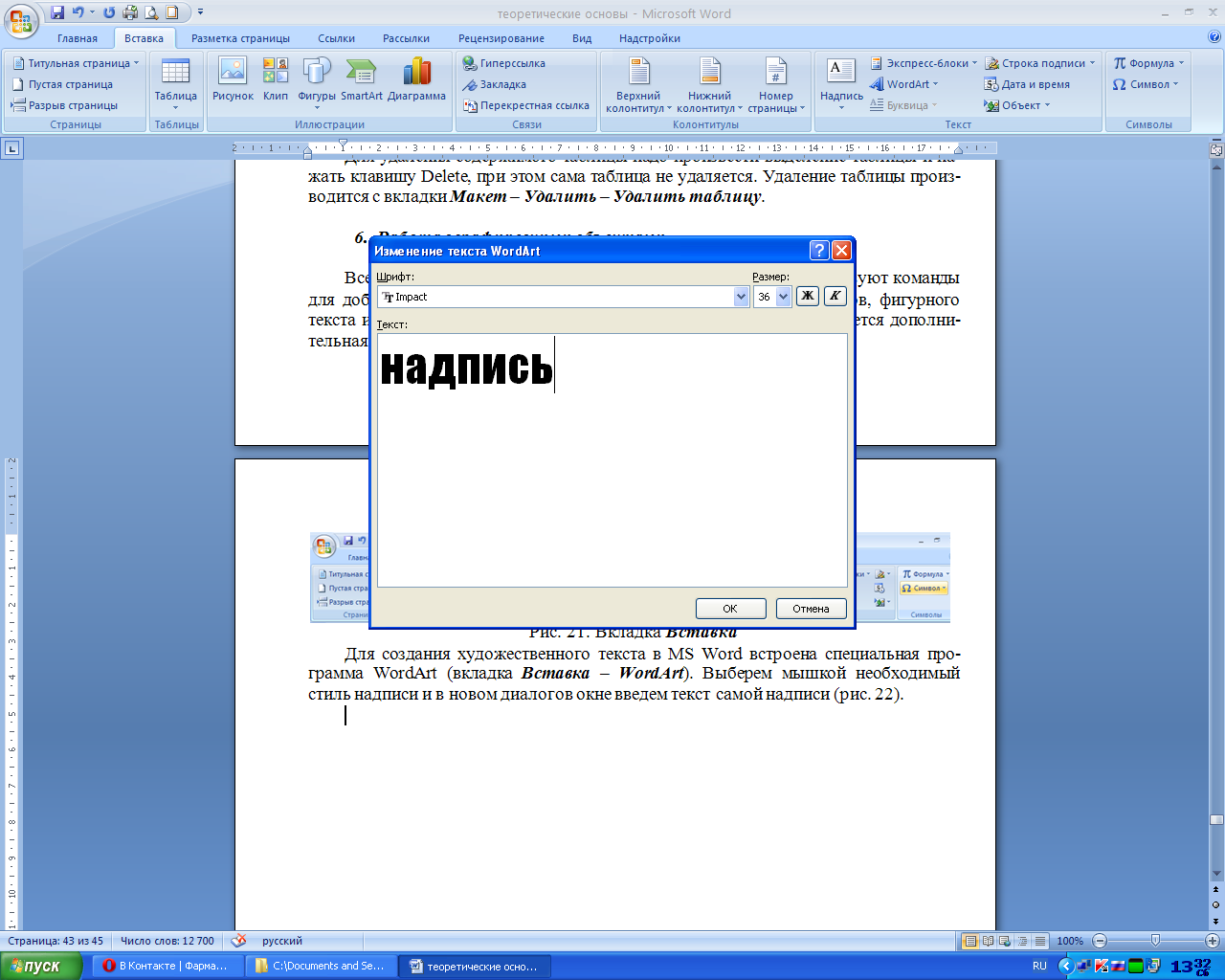The height and width of the screenshot is (980, 1225).
Task: Expand the Номер страницы page number menu
Action: click(x=776, y=84)
